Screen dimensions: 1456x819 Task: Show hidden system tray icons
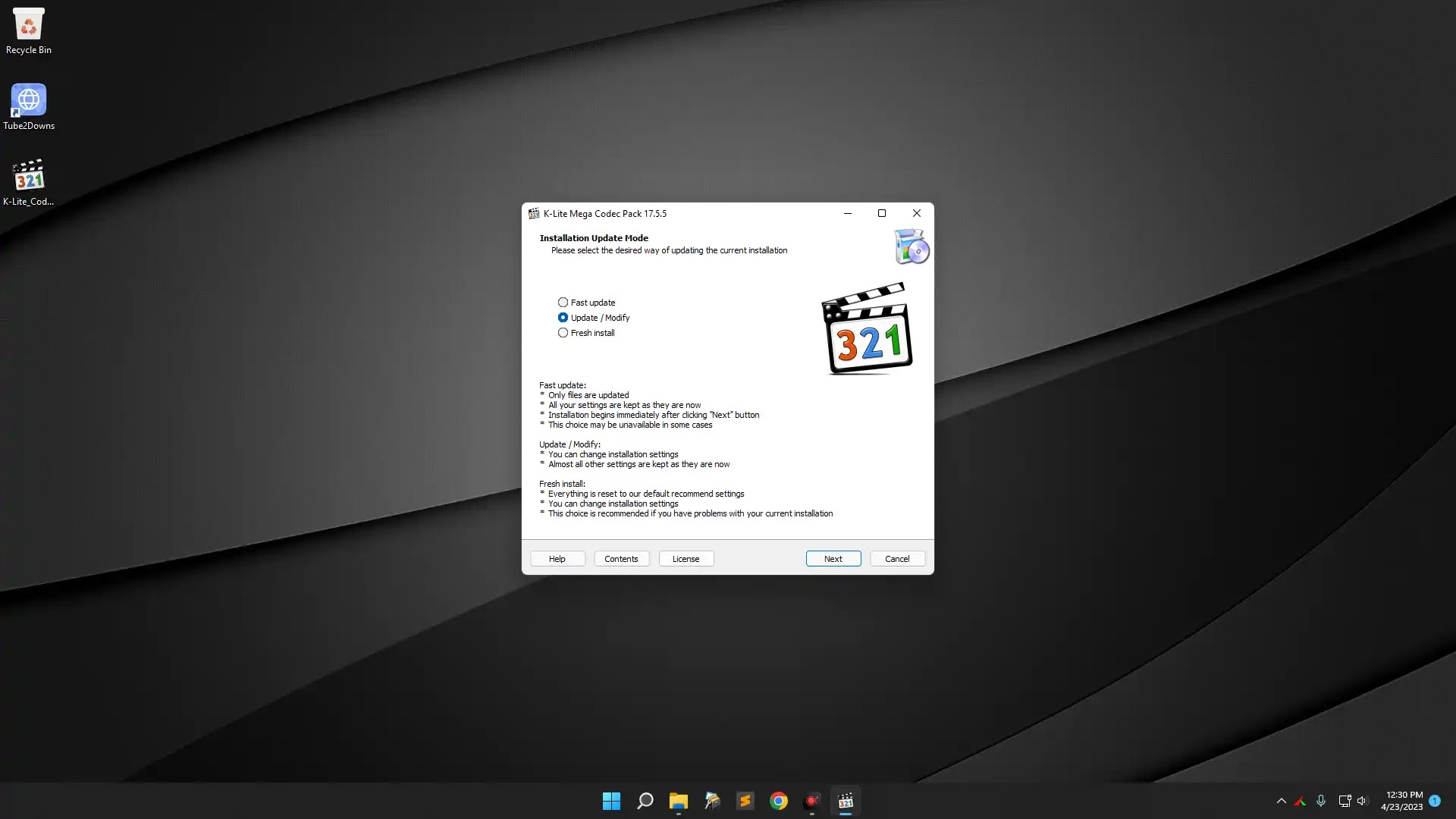coord(1281,801)
